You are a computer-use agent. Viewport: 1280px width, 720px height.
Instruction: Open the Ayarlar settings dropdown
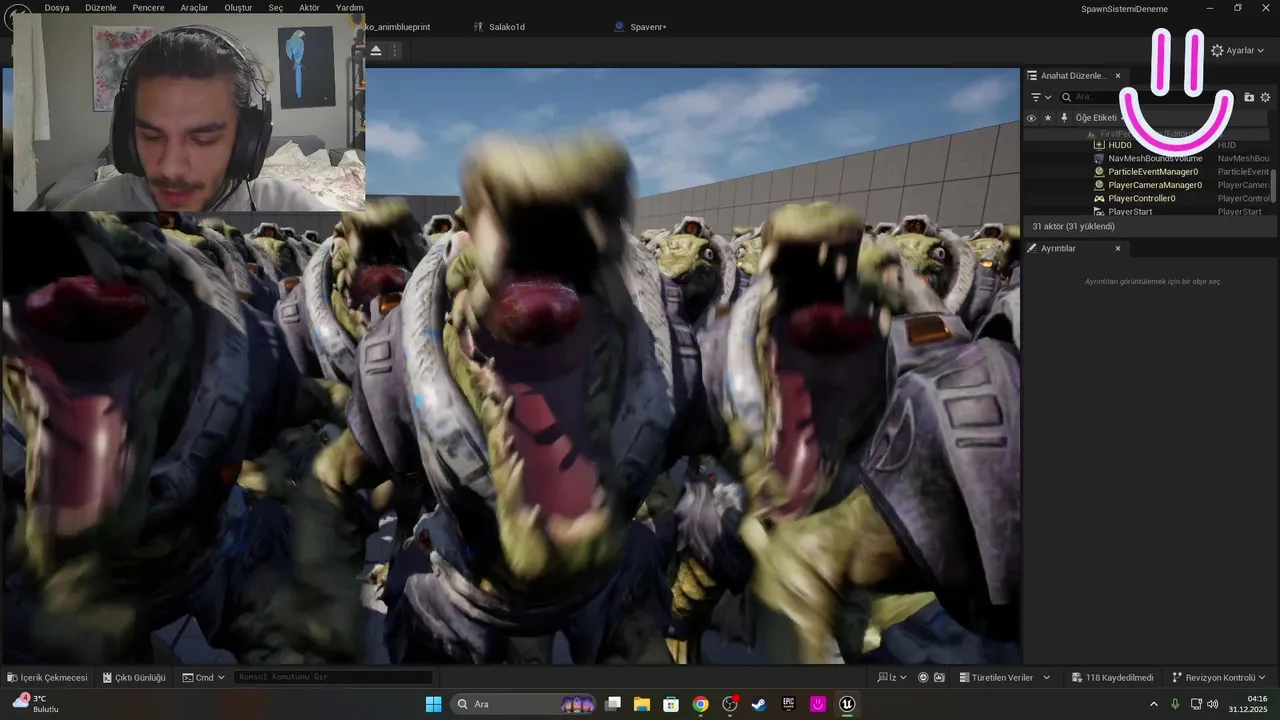[1237, 50]
